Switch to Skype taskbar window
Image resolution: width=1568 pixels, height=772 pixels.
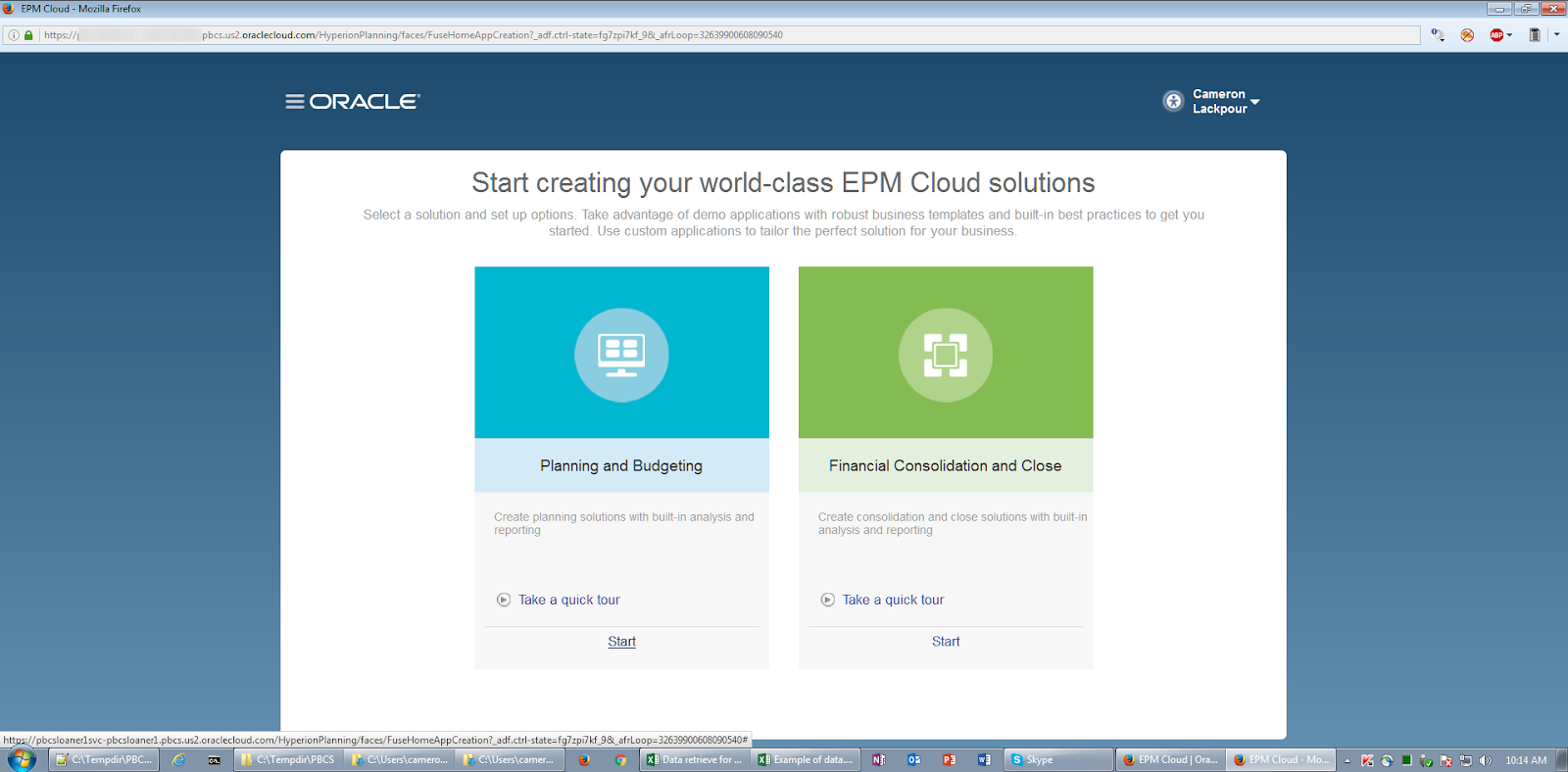[x=1059, y=759]
